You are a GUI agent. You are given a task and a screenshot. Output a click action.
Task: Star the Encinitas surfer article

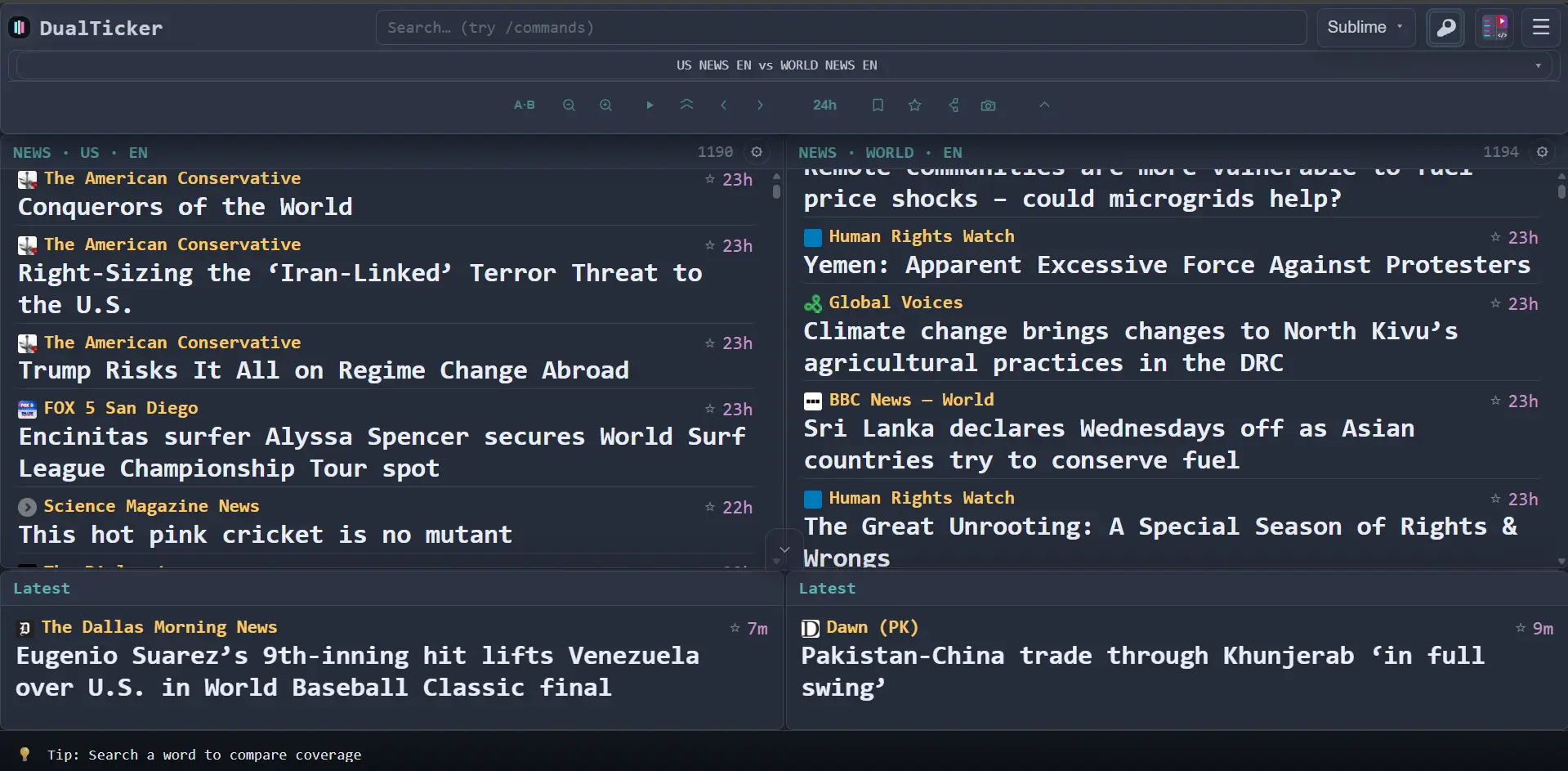[709, 409]
